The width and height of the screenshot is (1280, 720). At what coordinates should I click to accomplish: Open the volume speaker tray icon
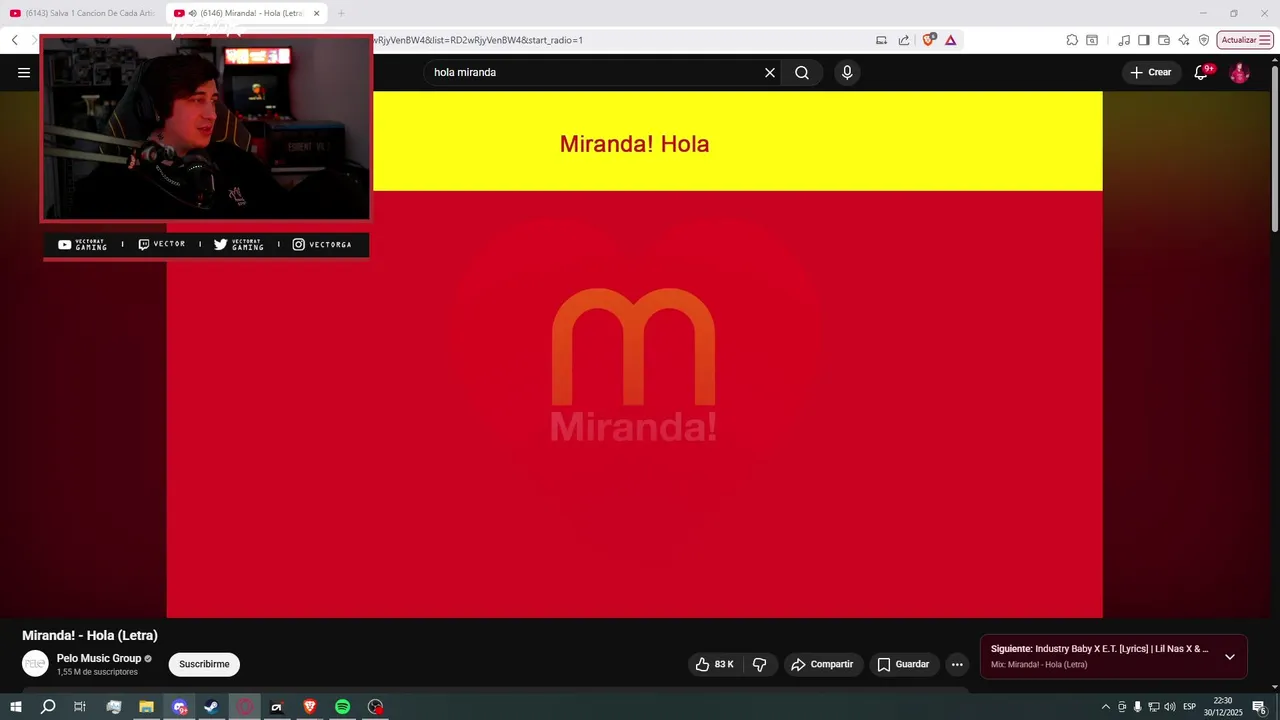1169,707
